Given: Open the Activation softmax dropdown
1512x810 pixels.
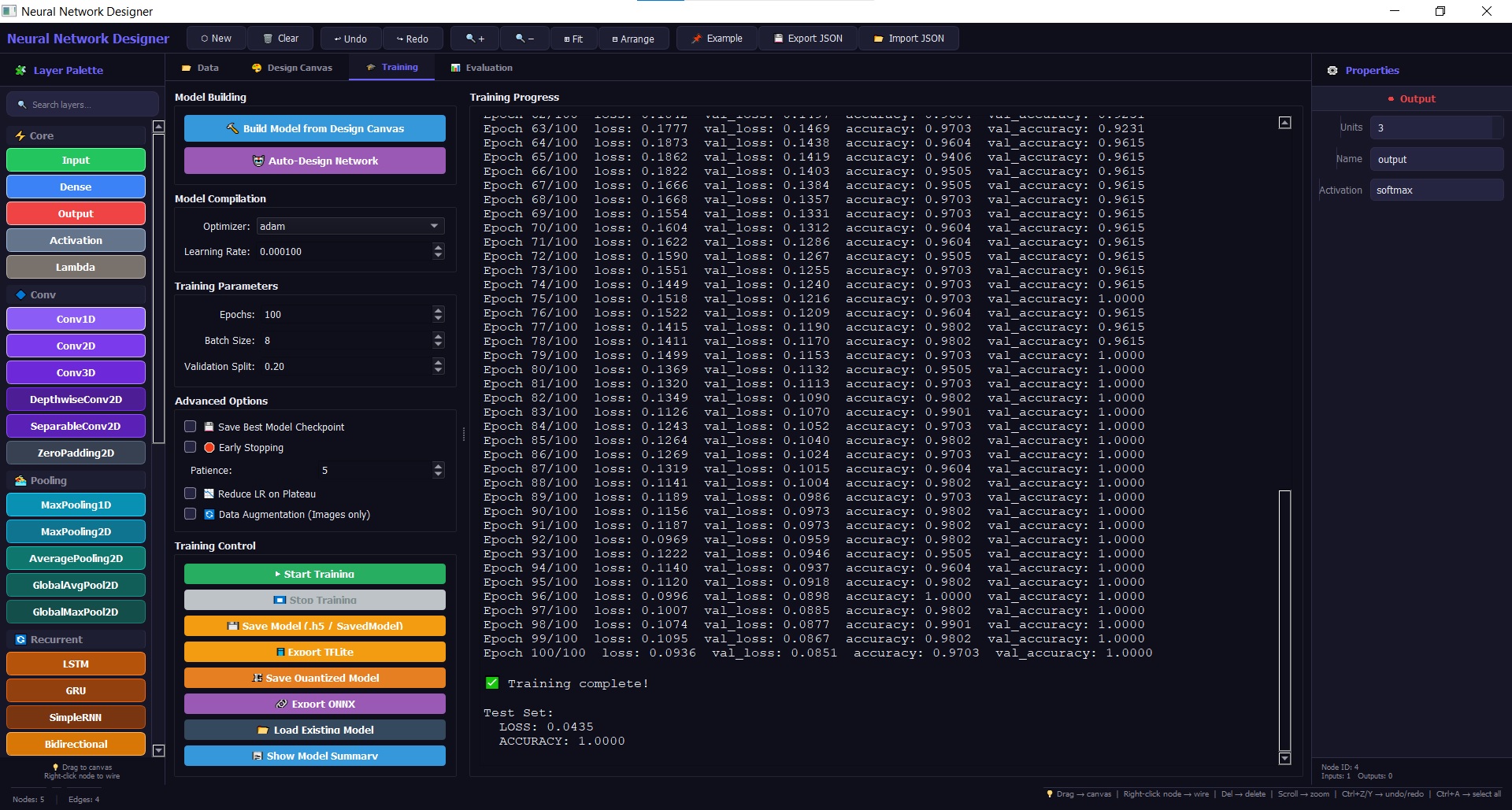Looking at the screenshot, I should click(x=1436, y=190).
